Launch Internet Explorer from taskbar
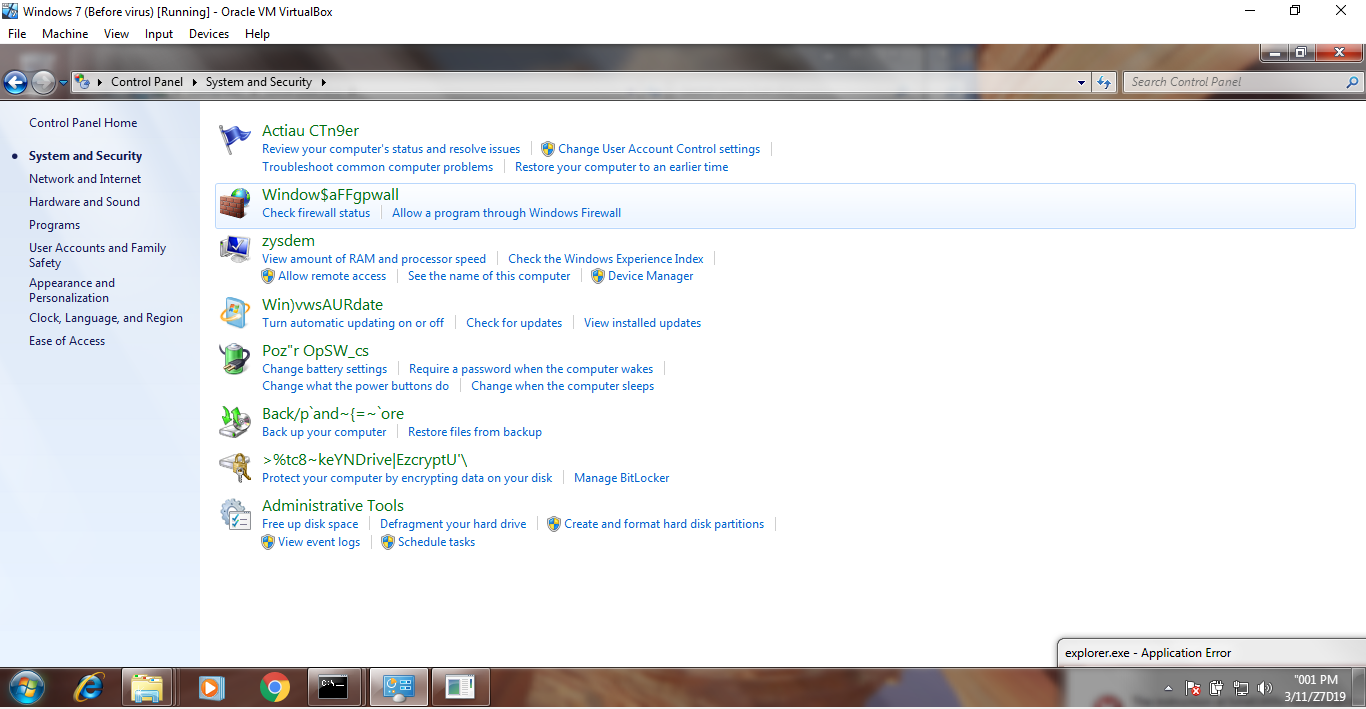Image resolution: width=1366 pixels, height=709 pixels. [90, 688]
